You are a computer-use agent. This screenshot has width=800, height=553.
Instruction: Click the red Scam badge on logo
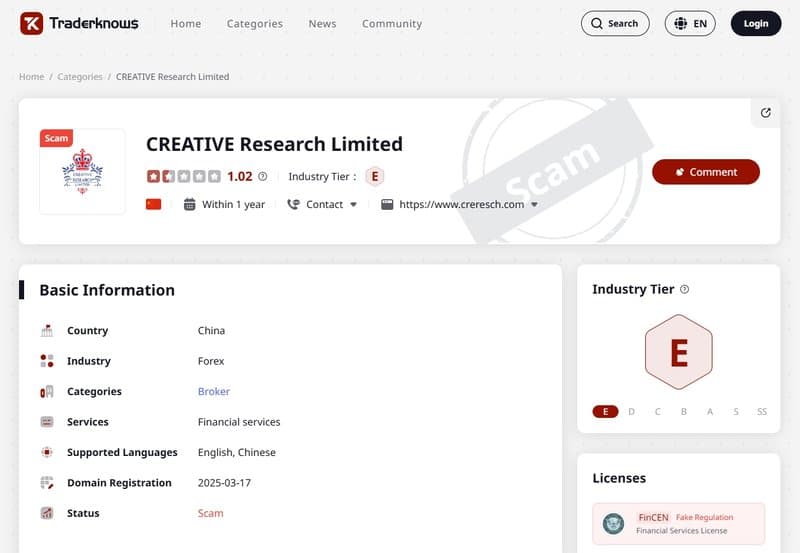pyautogui.click(x=56, y=138)
